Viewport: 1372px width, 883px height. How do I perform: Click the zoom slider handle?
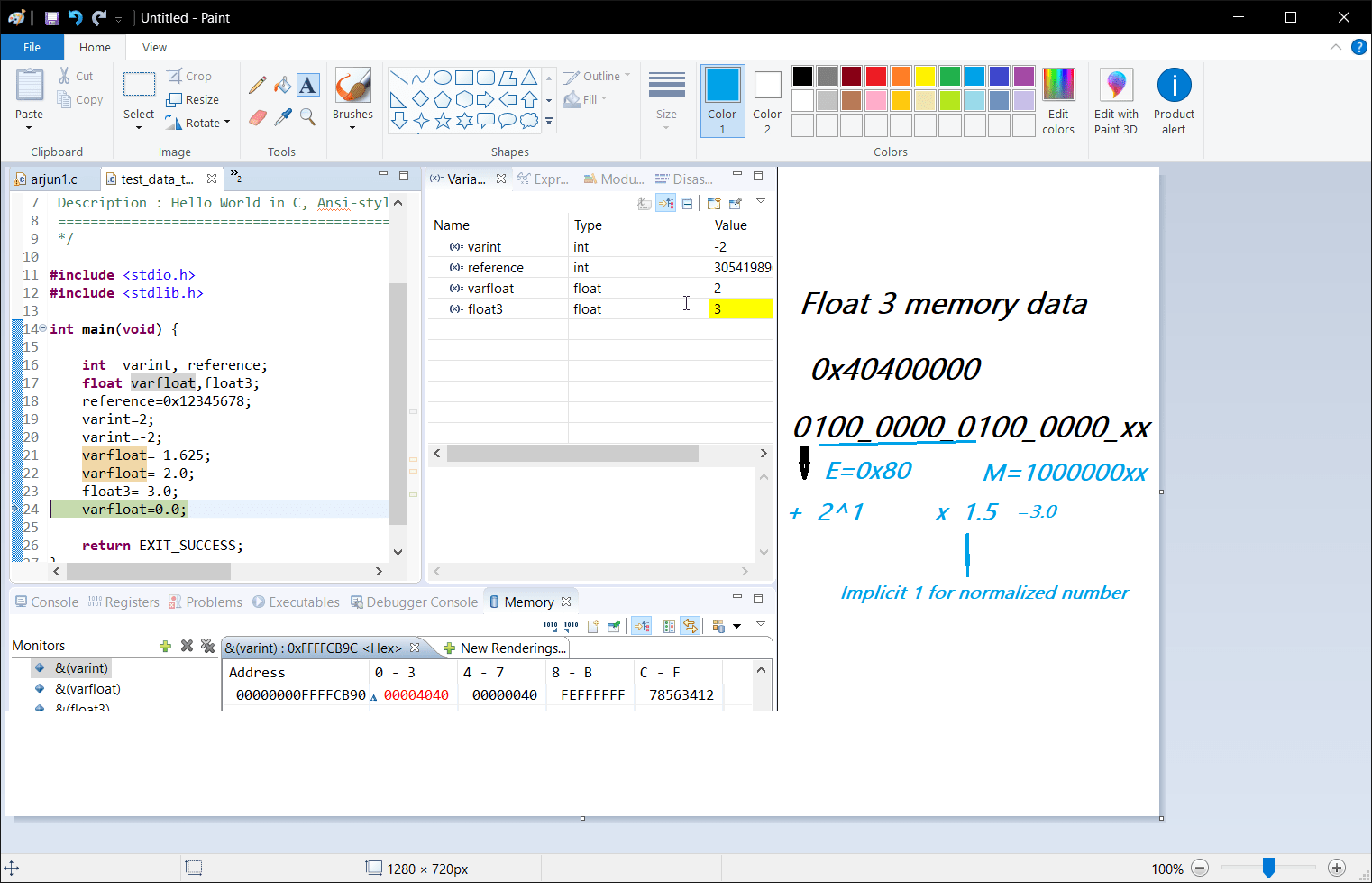pyautogui.click(x=1268, y=868)
